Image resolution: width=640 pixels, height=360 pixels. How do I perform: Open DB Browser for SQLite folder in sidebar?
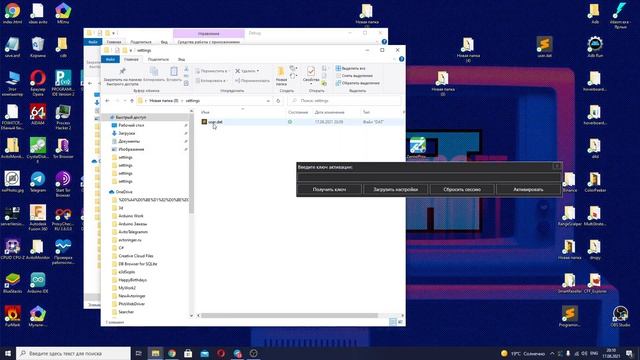point(138,264)
